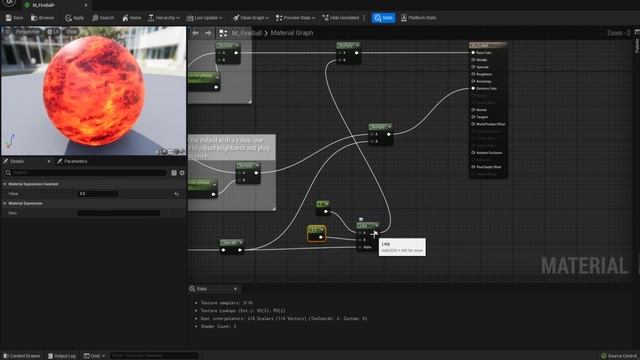Click the Anisotropy input pin

(x=473, y=81)
